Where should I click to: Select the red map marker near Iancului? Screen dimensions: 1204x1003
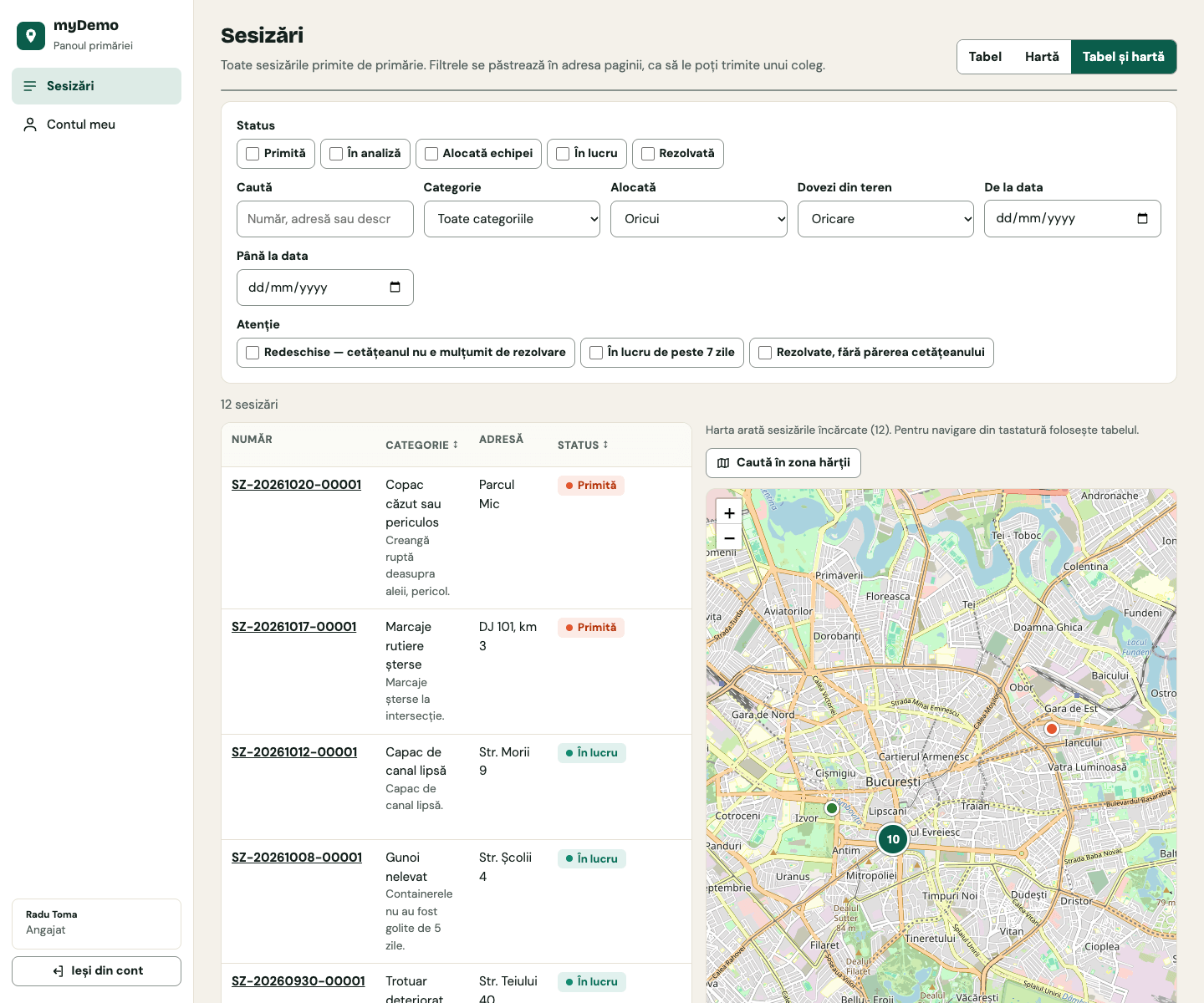pos(1052,729)
